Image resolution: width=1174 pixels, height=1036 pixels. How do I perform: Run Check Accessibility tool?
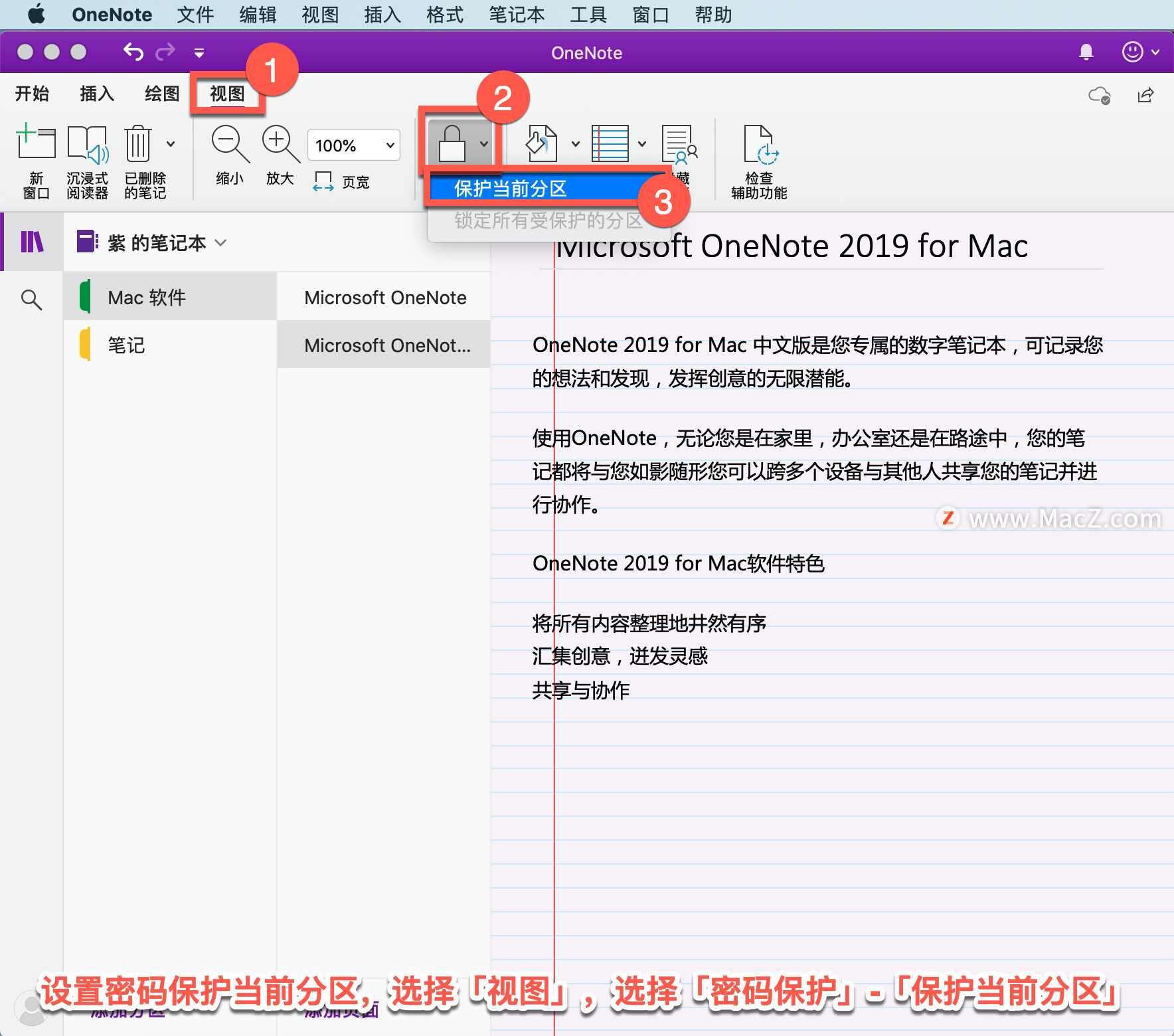[x=759, y=161]
